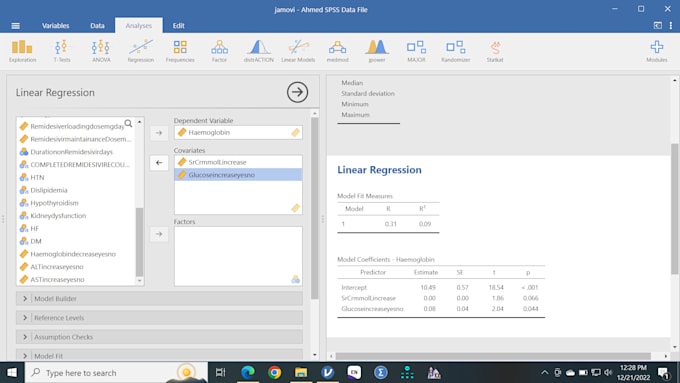
Task: Expand the Assumption Checks section
Action: point(160,337)
